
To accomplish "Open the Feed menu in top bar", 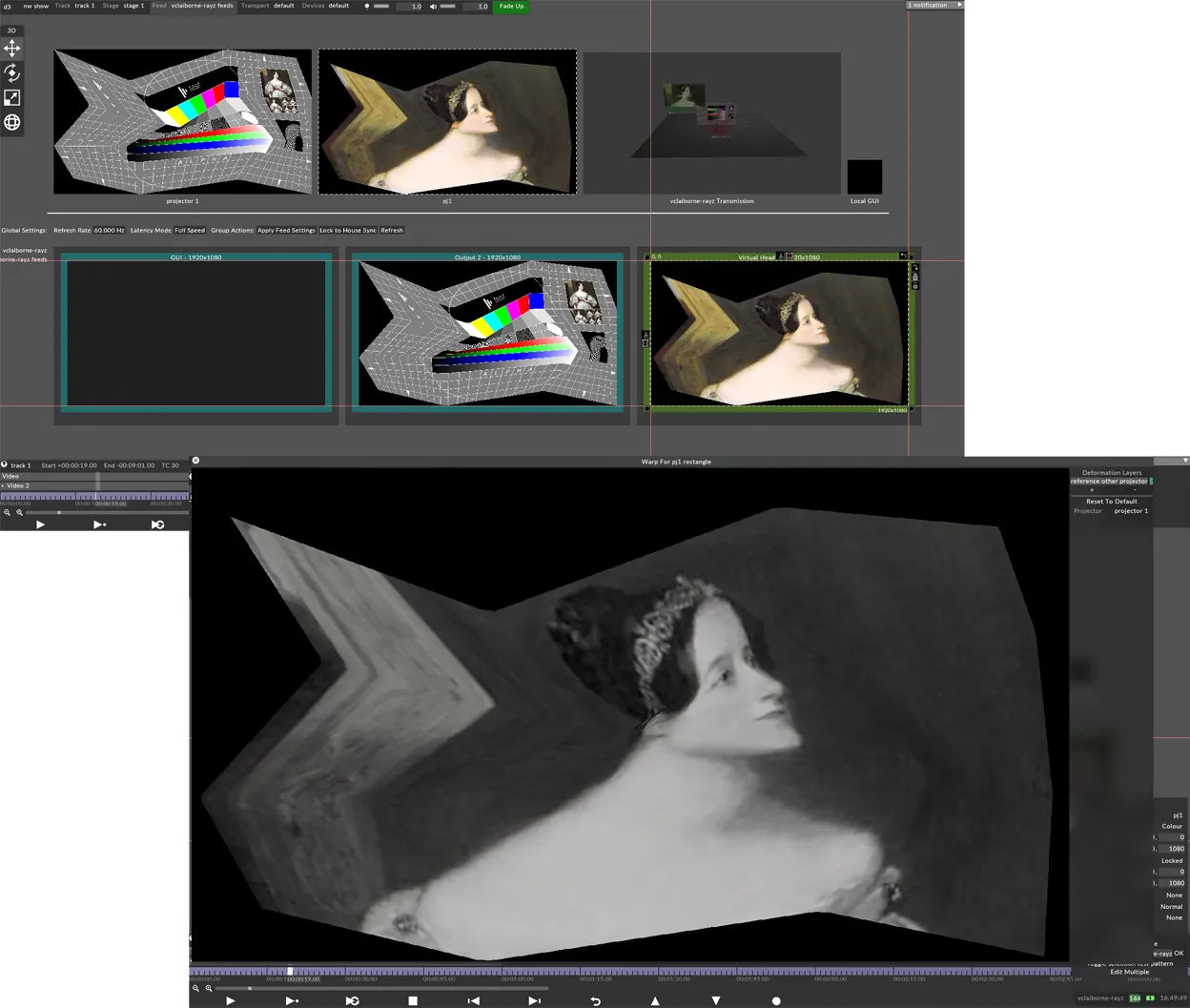I will point(159,6).
